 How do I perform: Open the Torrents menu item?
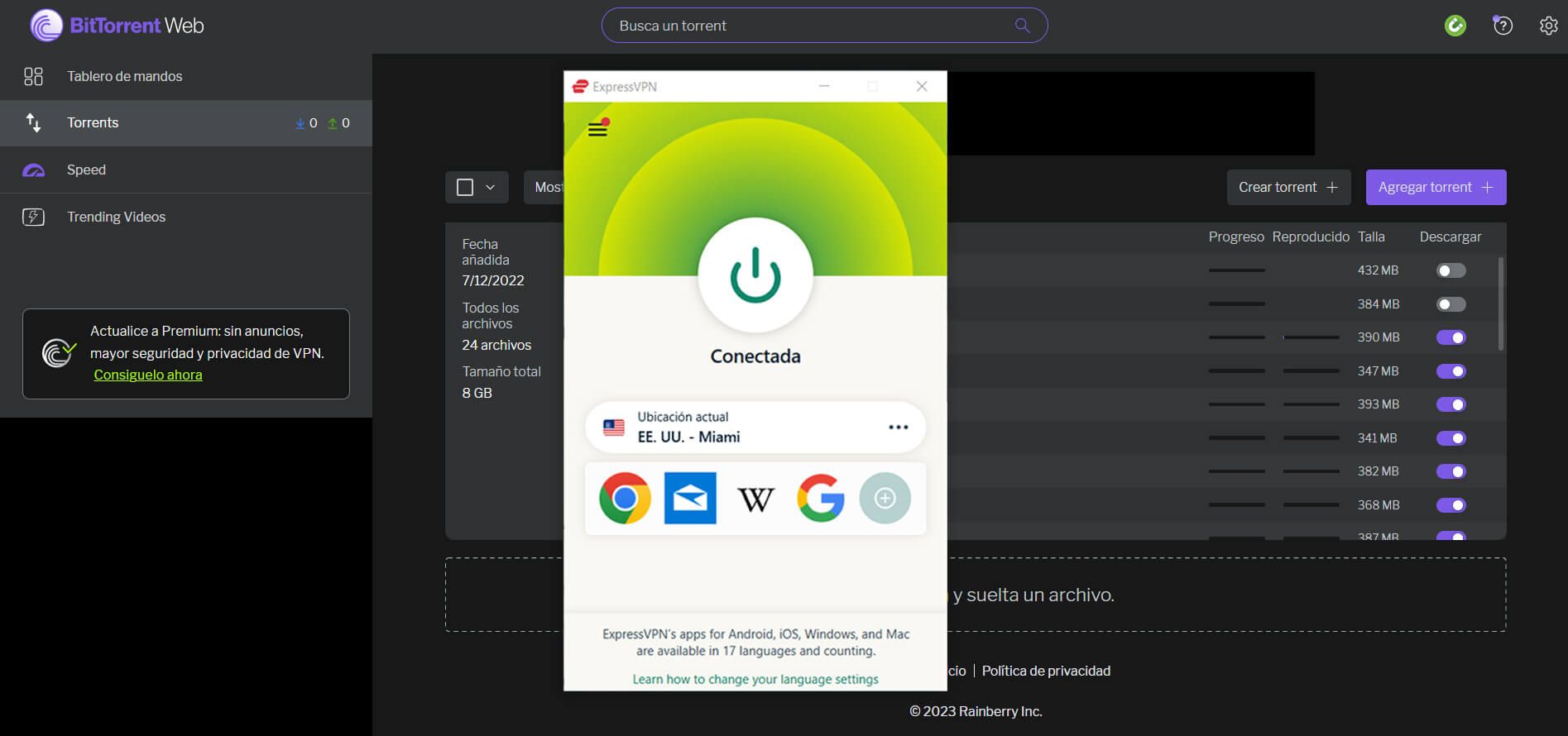186,123
